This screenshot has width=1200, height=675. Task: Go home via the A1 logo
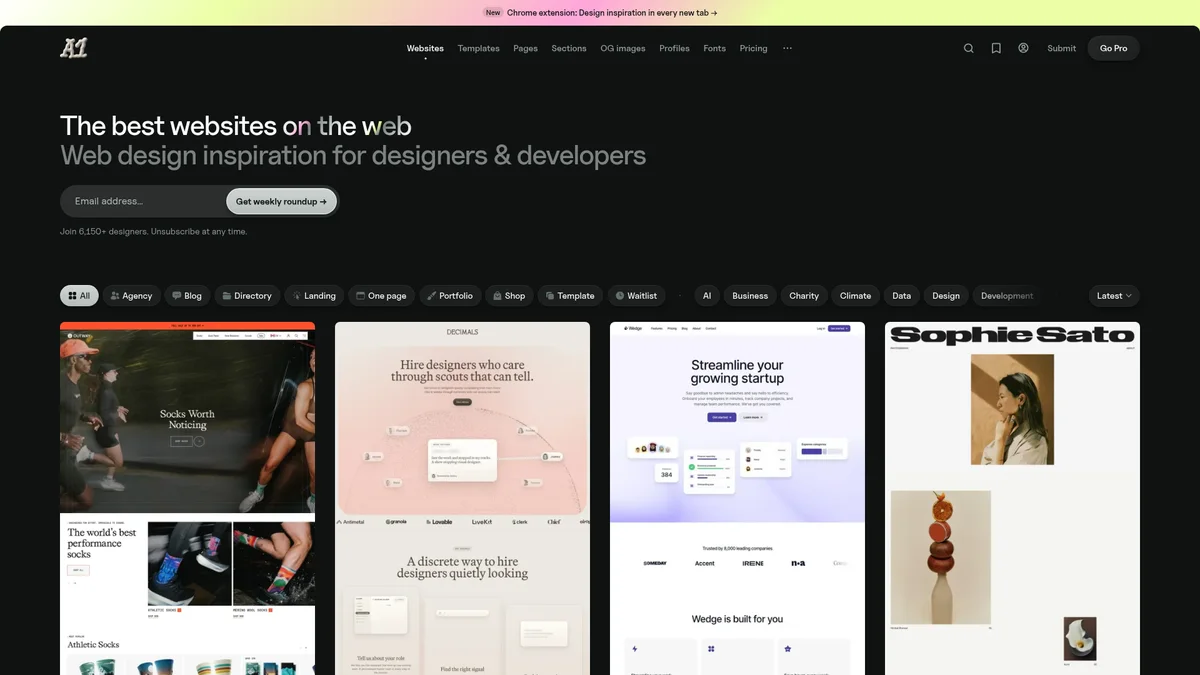[x=74, y=47]
